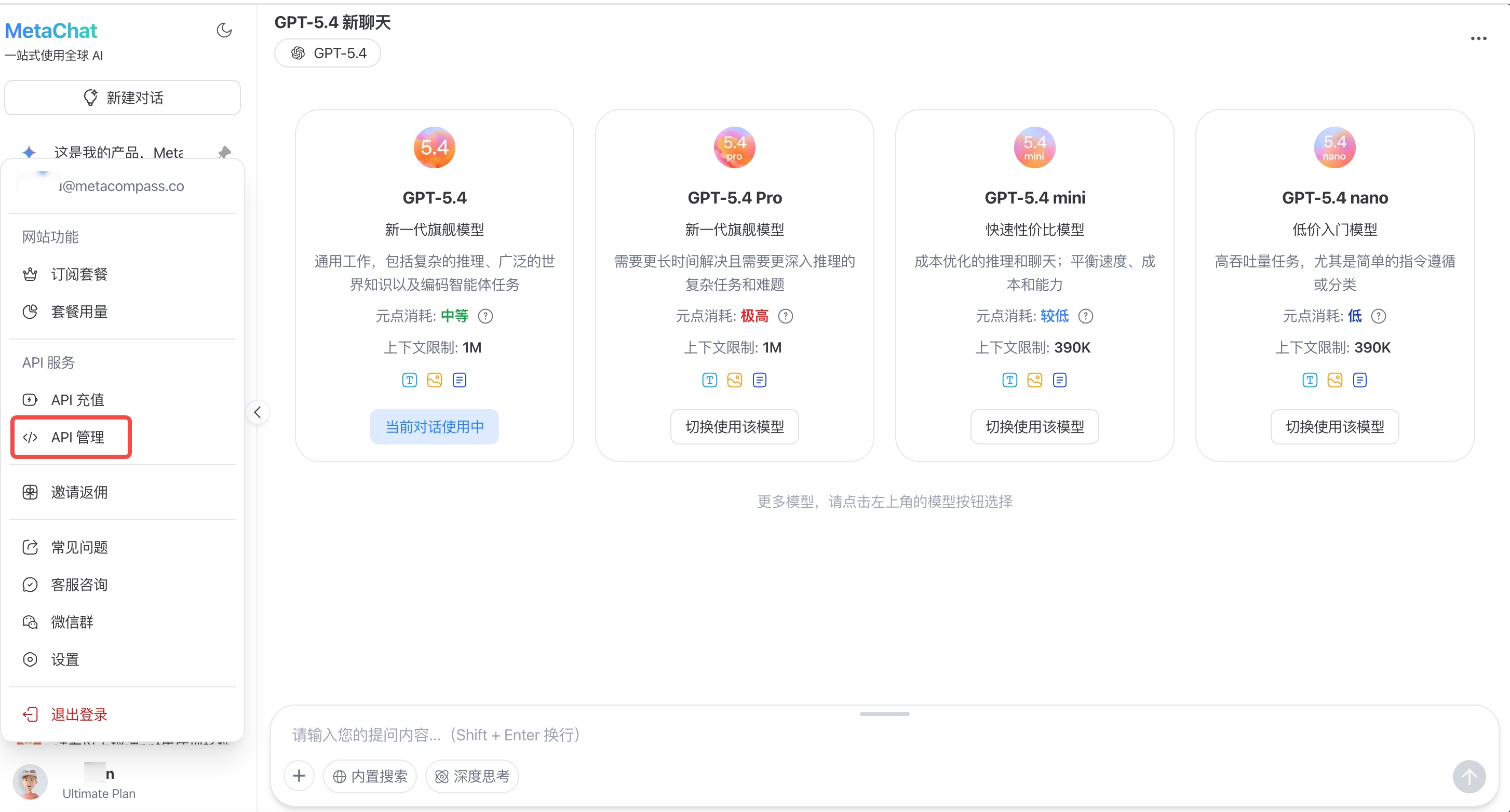The height and width of the screenshot is (812, 1510).
Task: Click the pinned conversation pin icon
Action: [224, 153]
